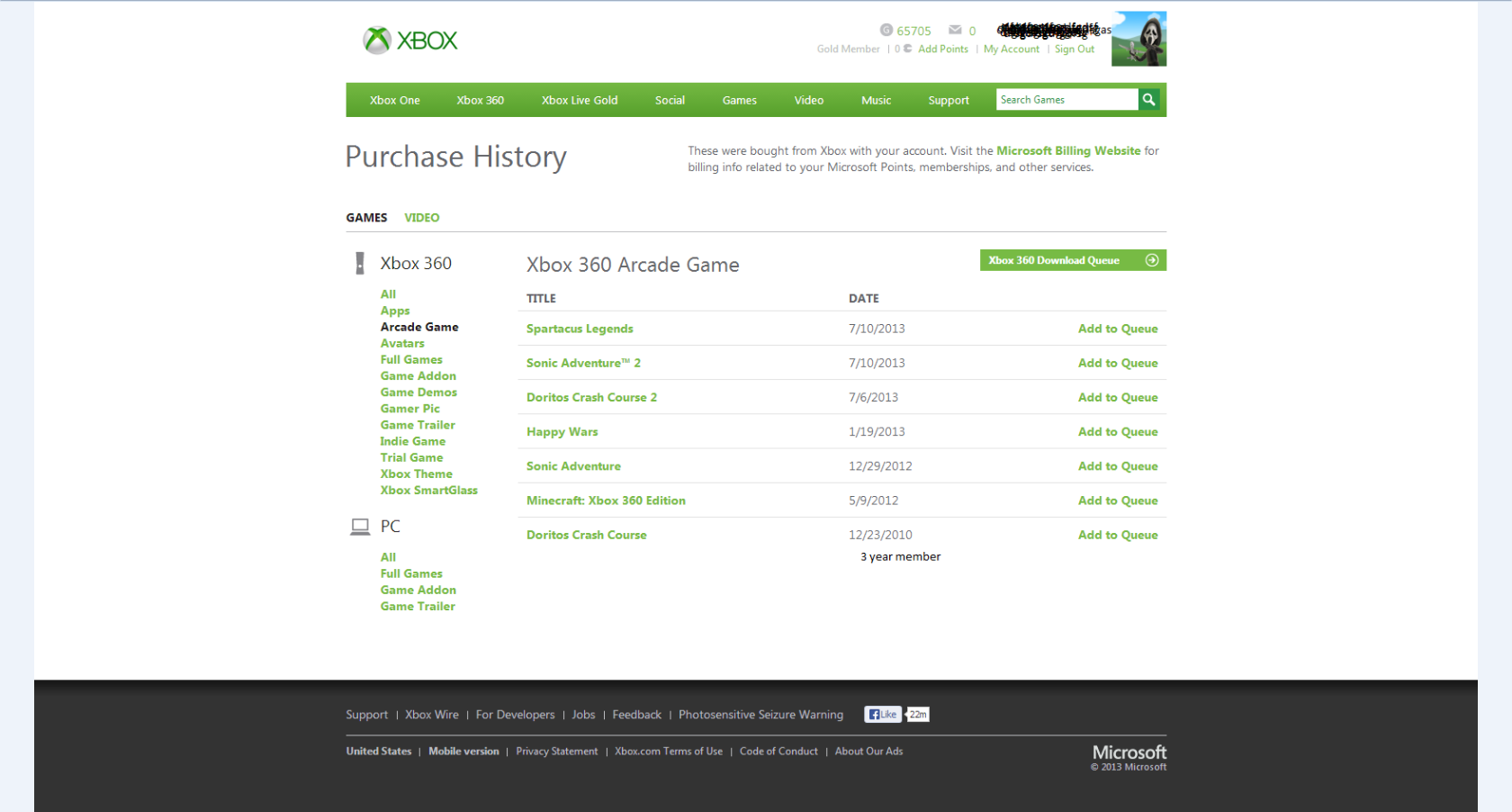This screenshot has height=812, width=1512.
Task: Click the Xbox 360 console icon in sidebar
Action: [x=360, y=263]
